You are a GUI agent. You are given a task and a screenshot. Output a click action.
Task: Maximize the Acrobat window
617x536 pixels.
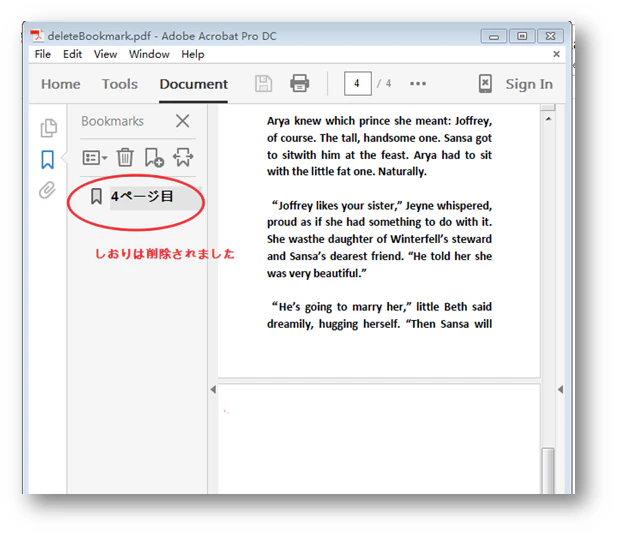point(522,36)
